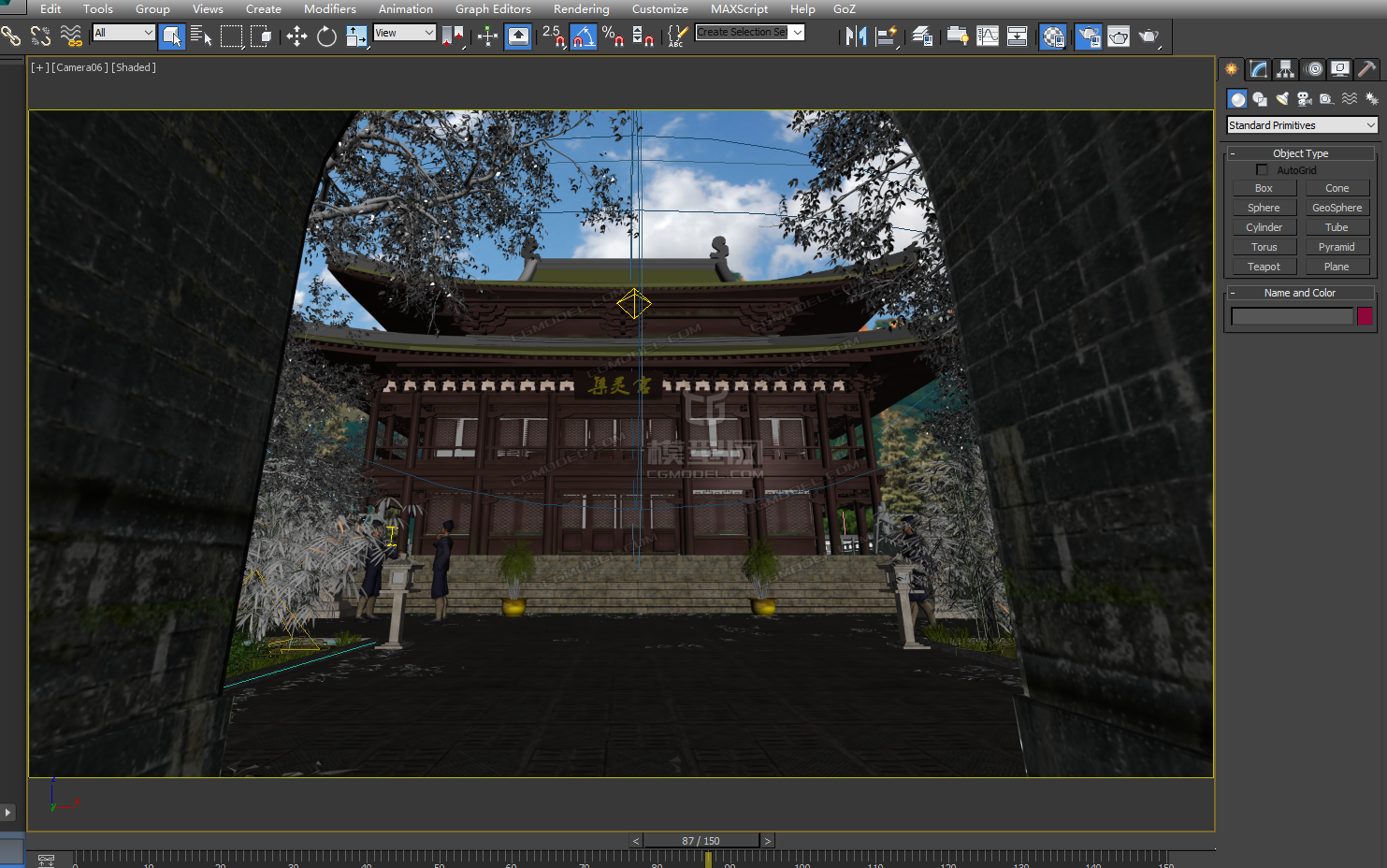Click the GeoSphere button
This screenshot has height=868, width=1387.
tap(1336, 208)
